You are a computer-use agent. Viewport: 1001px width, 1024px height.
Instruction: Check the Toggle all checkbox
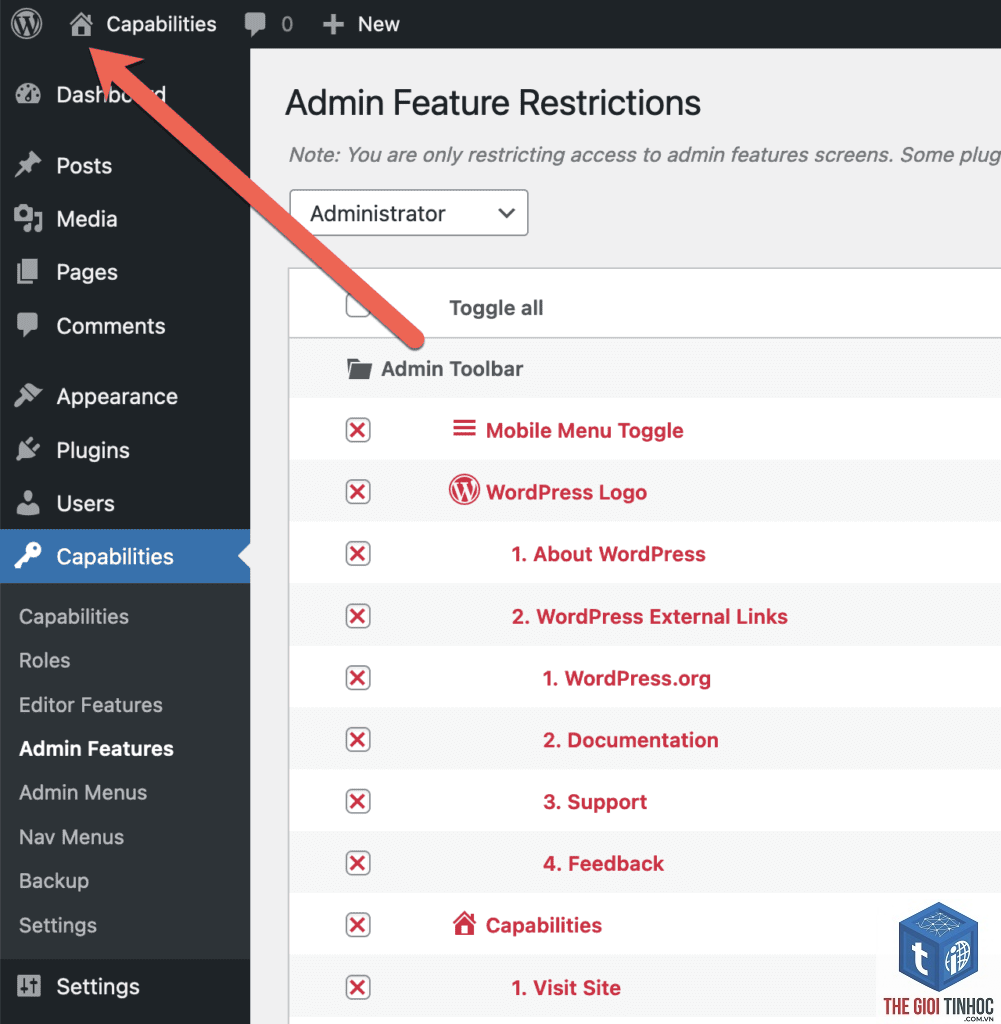[x=358, y=306]
